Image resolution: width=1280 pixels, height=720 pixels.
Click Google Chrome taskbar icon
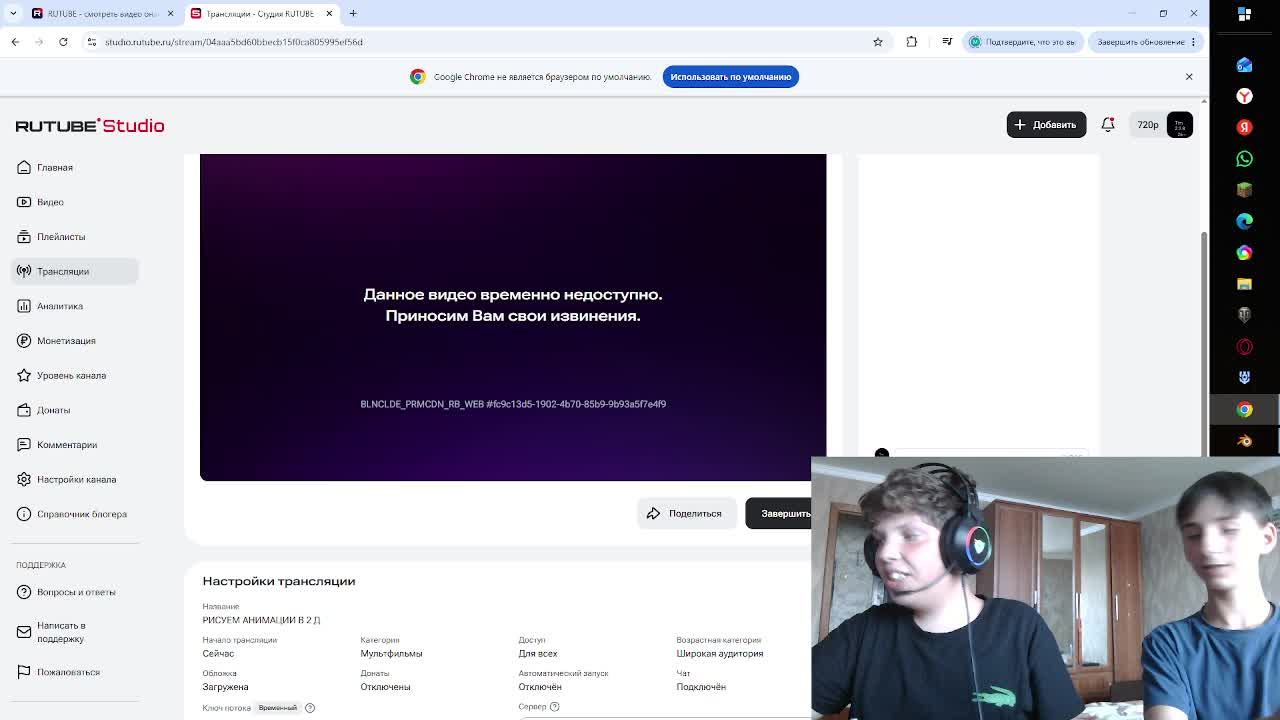1245,409
